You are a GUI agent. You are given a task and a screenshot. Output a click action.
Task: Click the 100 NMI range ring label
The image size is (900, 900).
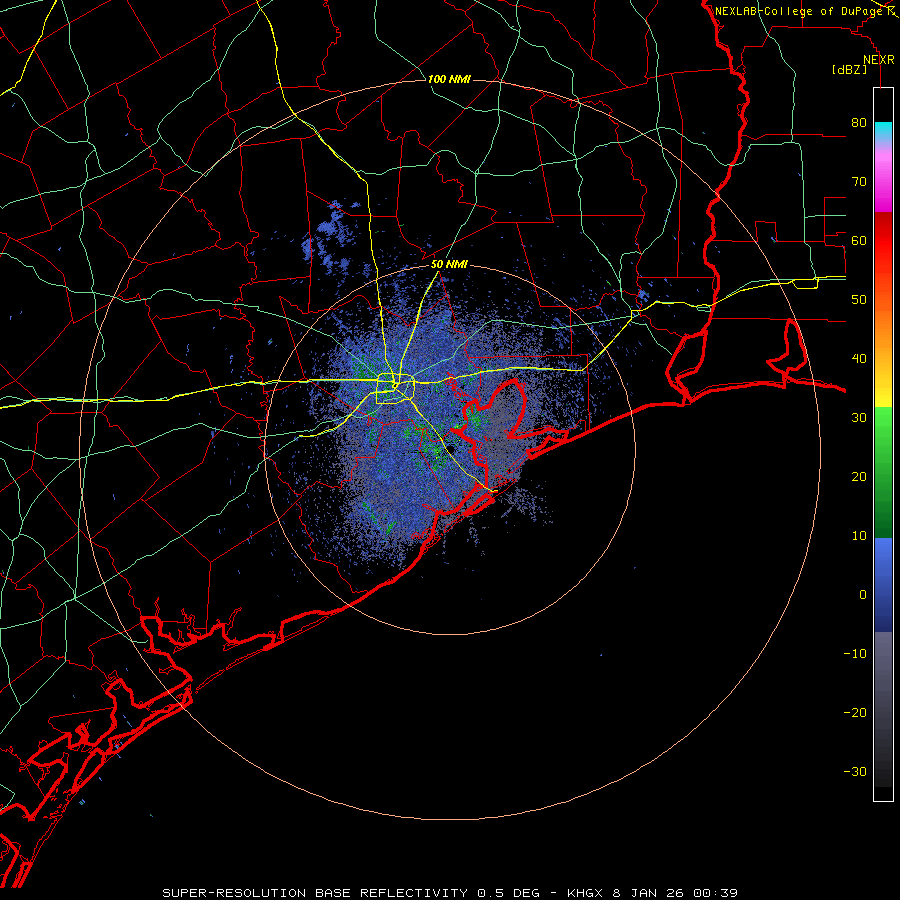(x=449, y=79)
